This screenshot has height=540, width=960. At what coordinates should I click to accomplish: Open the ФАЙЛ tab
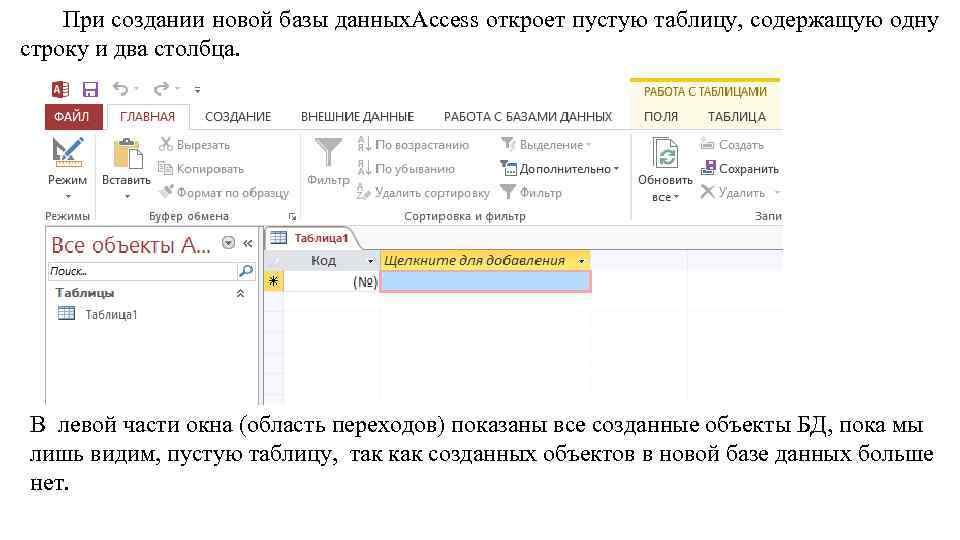(72, 116)
